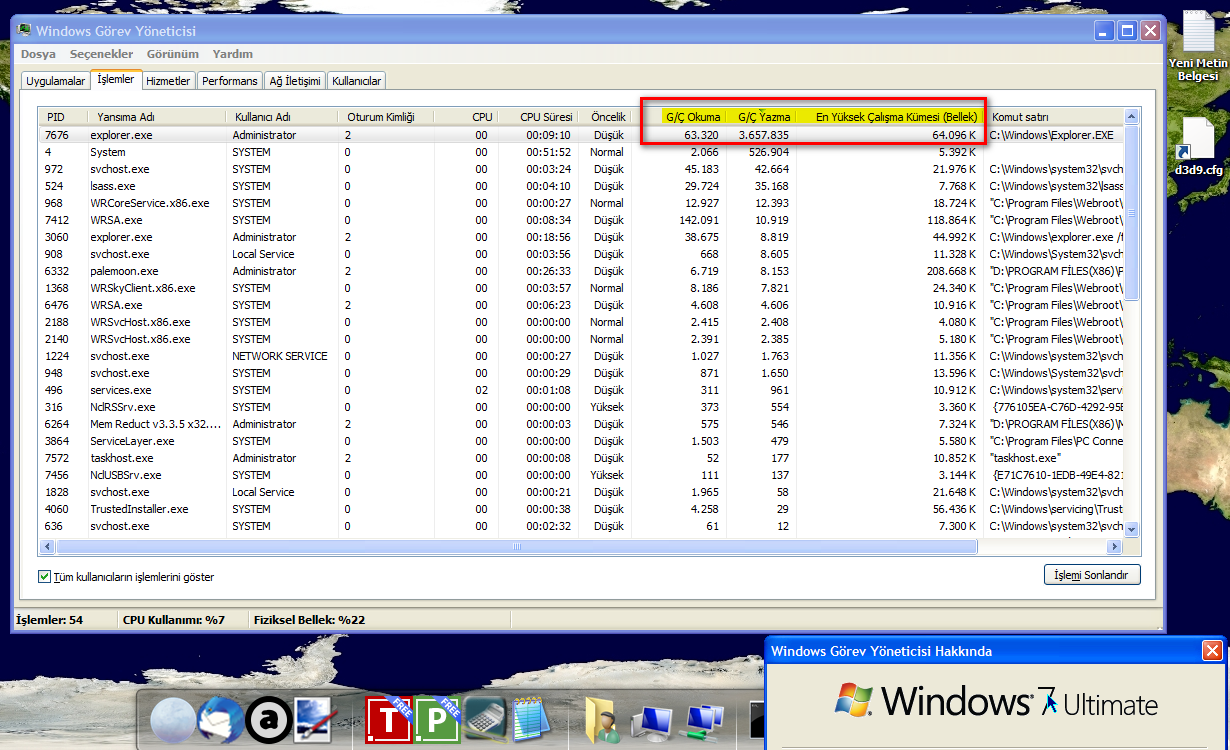
Task: Select the ServiceLayer.exe process row
Action: (582, 441)
